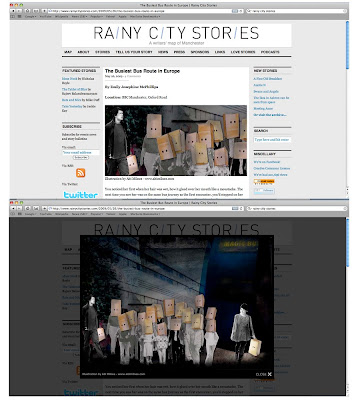This screenshot has width=360, height=400.
Task: Open the orange RSS feed icon
Action: pyautogui.click(x=81, y=173)
